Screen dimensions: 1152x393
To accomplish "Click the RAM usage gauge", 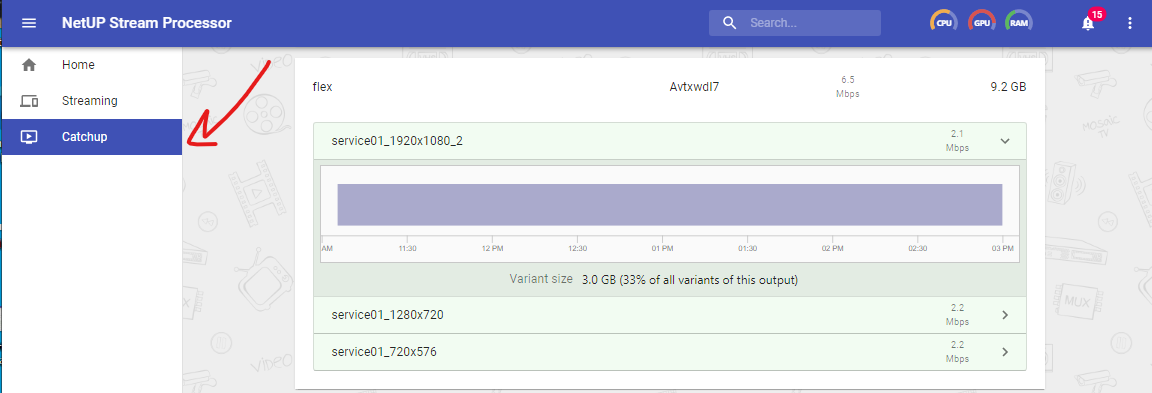I will [x=1019, y=23].
